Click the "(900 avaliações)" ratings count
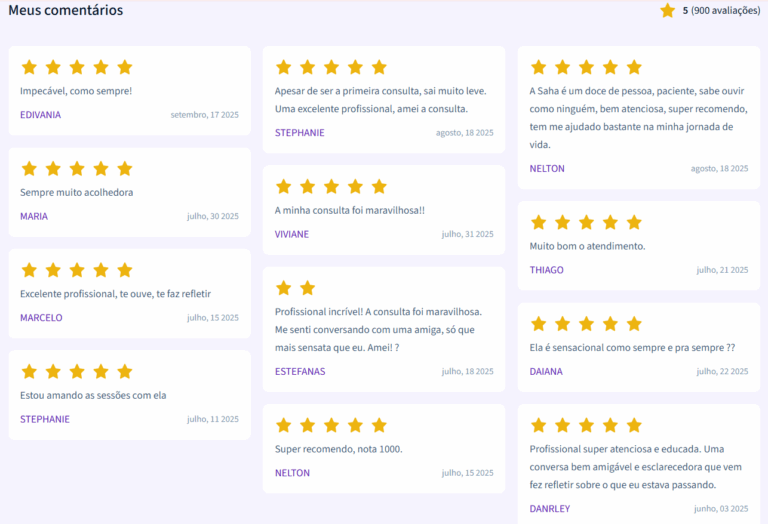Image resolution: width=768 pixels, height=524 pixels. click(726, 11)
